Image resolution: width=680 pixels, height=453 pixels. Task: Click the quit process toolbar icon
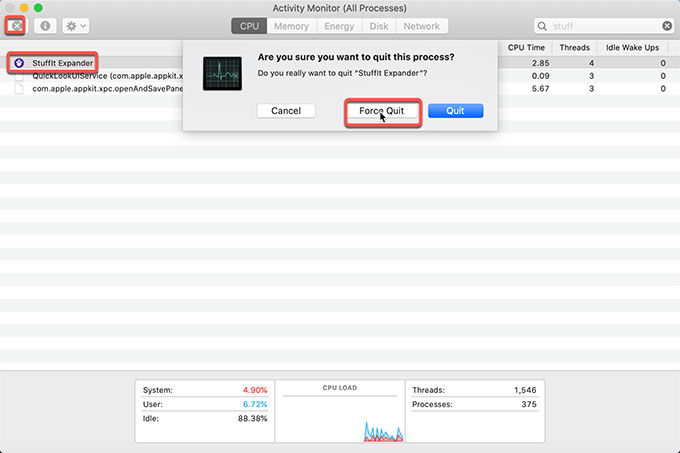15,26
